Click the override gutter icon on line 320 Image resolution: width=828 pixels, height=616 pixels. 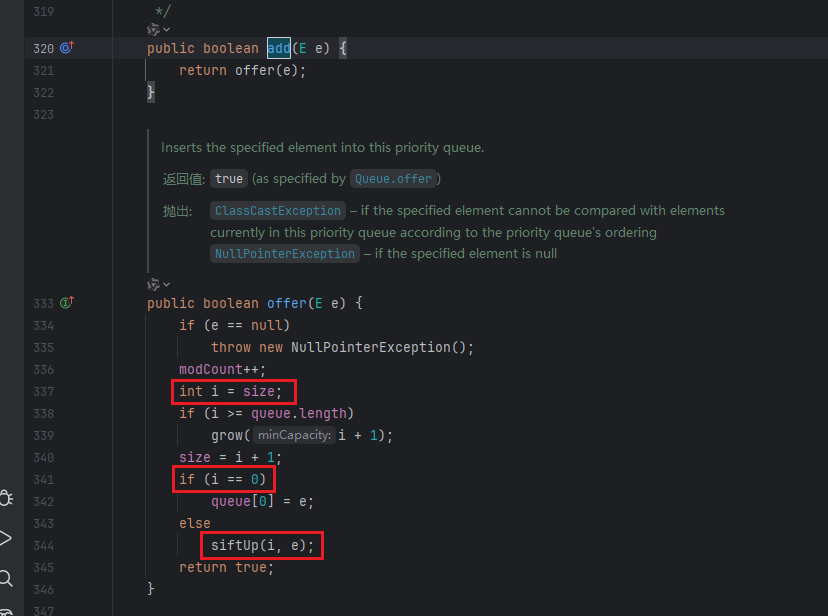click(x=67, y=48)
